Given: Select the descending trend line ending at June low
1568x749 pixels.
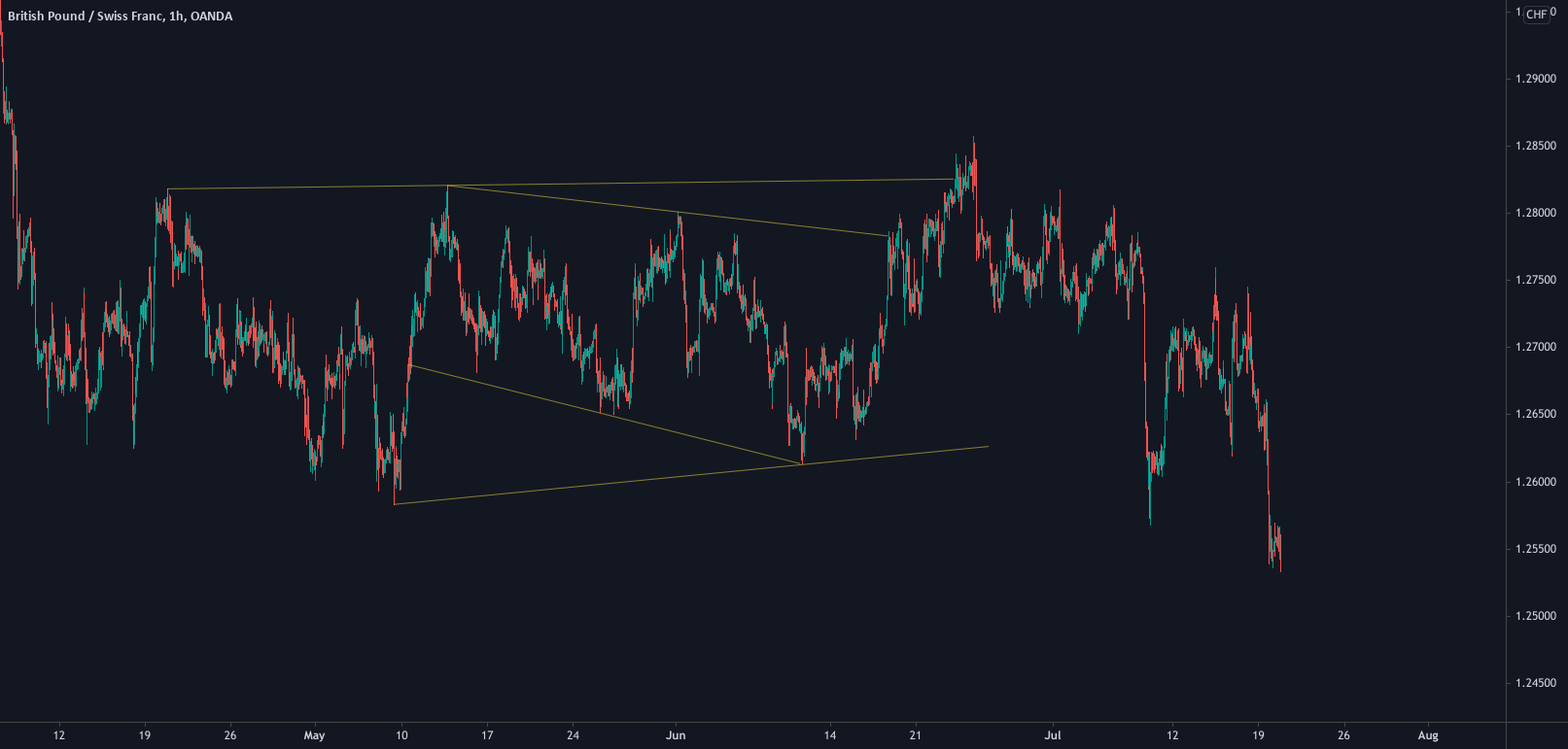Looking at the screenshot, I should point(605,415).
